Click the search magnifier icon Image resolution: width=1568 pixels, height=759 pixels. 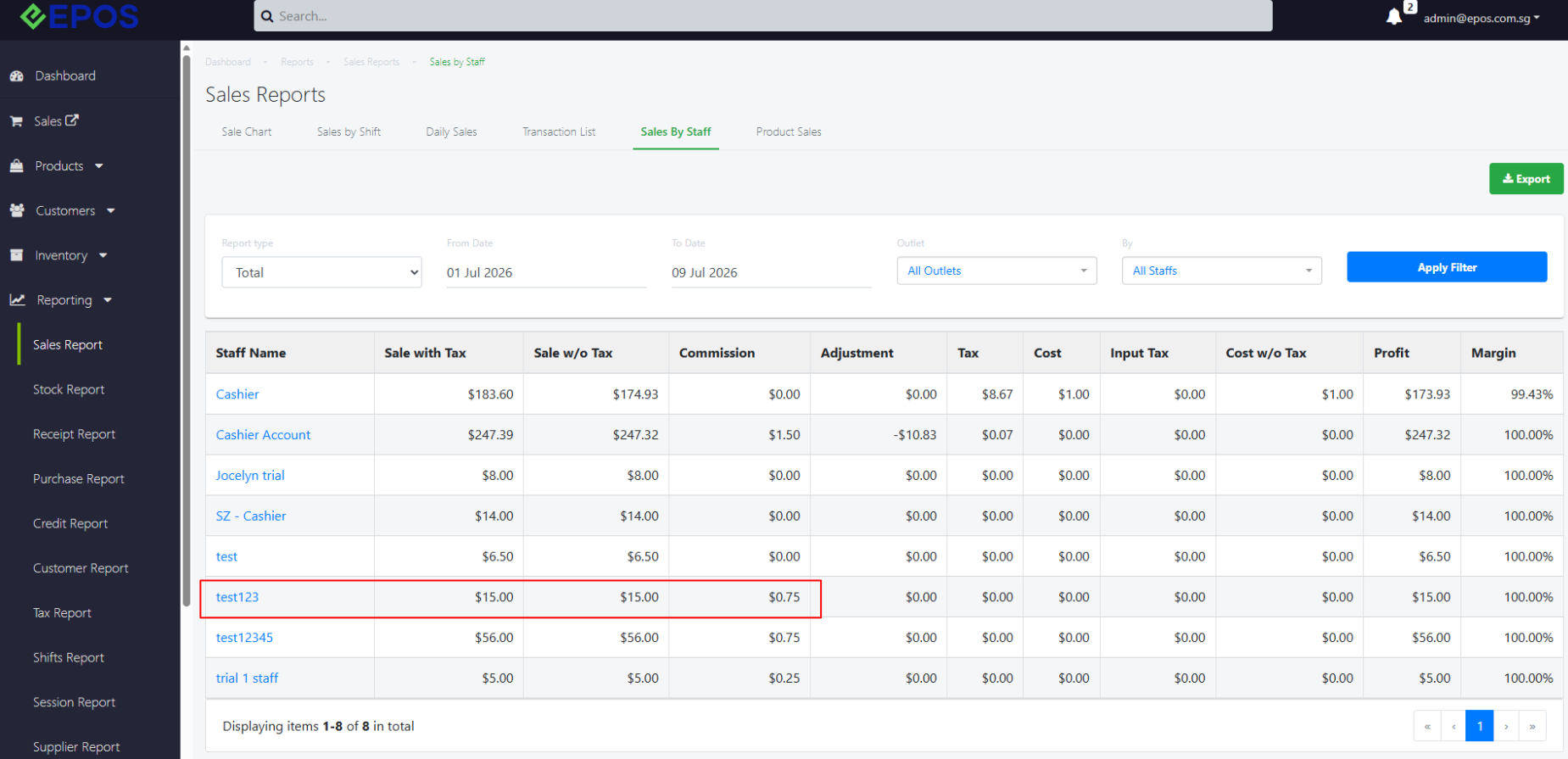coord(267,16)
